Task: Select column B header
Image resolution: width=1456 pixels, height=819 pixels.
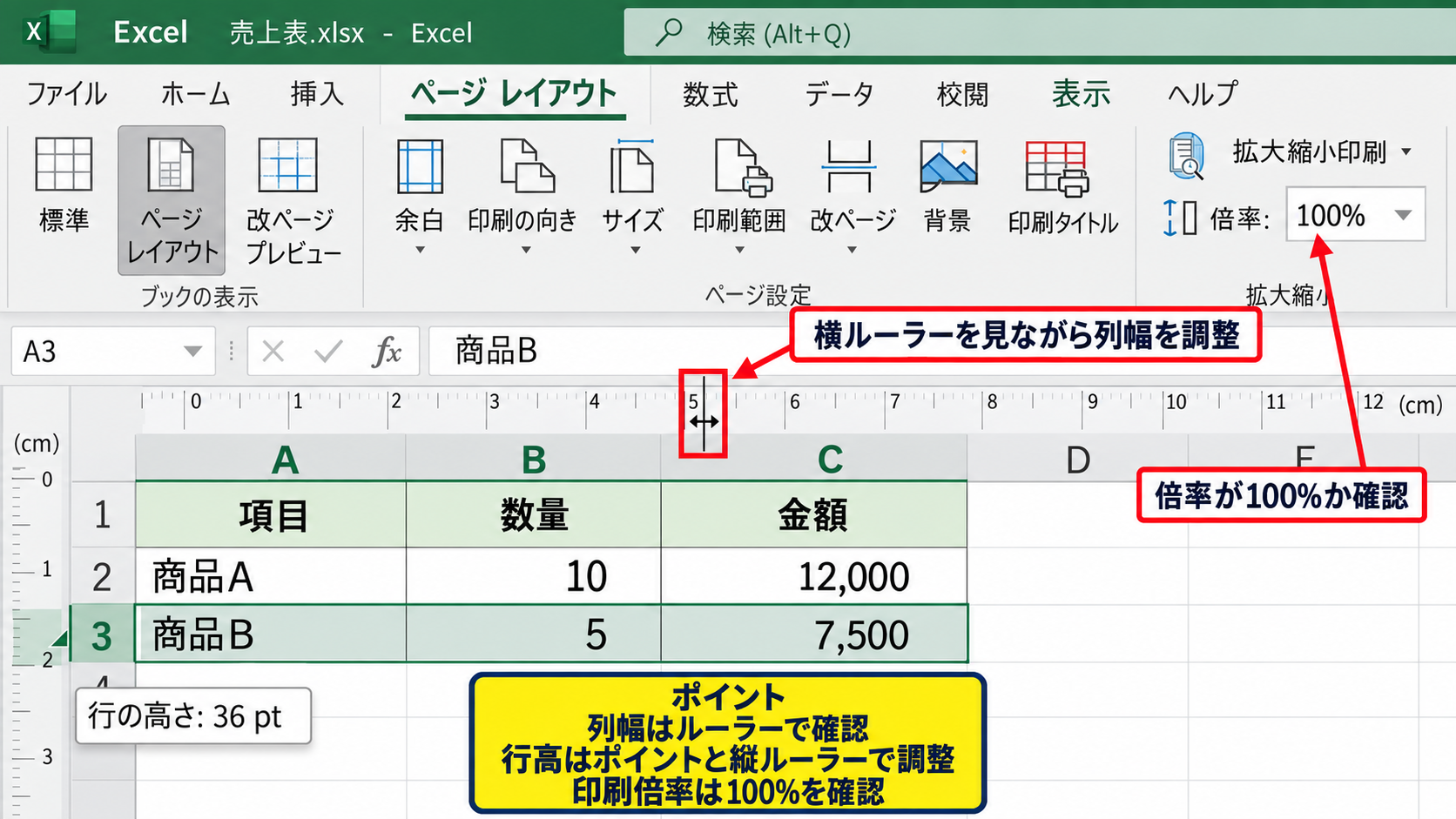Action: pyautogui.click(x=533, y=459)
